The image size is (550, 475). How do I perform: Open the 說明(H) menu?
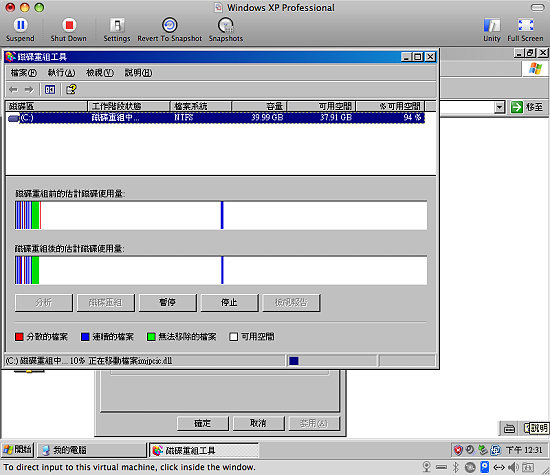click(x=139, y=73)
